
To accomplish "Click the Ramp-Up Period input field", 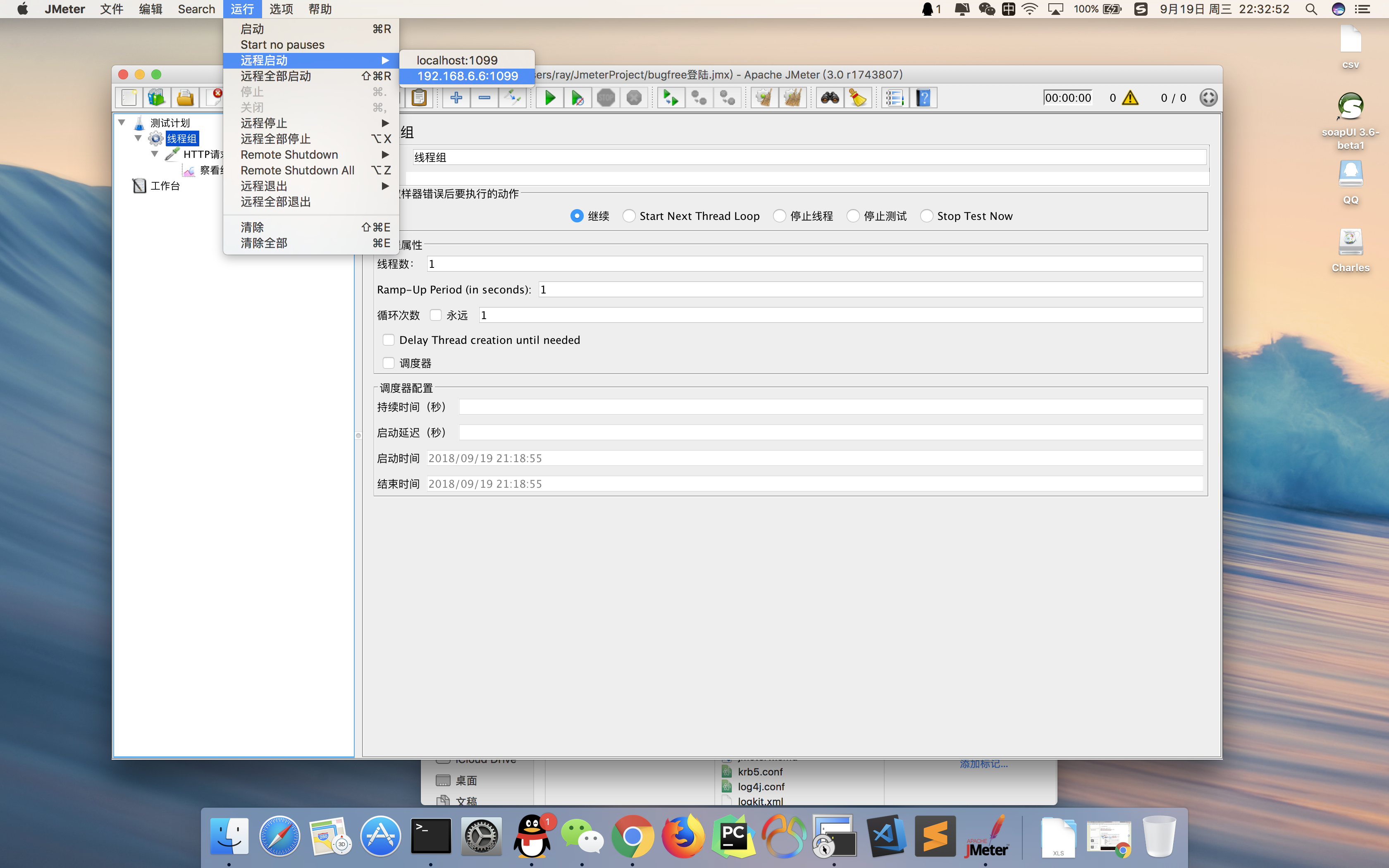I will point(869,289).
